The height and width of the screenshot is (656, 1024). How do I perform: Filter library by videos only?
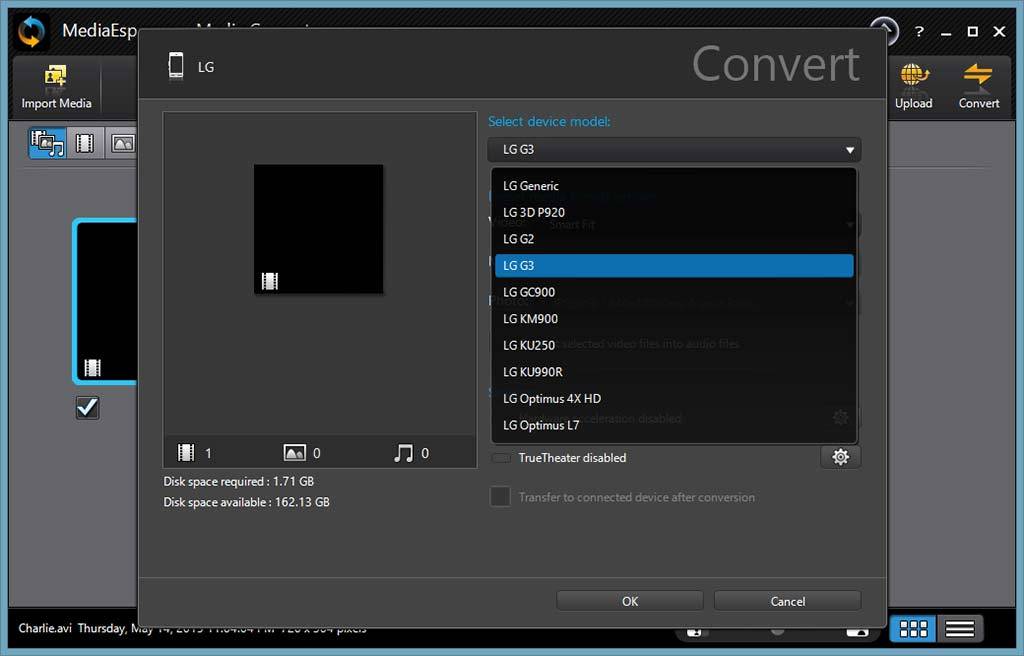pos(85,142)
